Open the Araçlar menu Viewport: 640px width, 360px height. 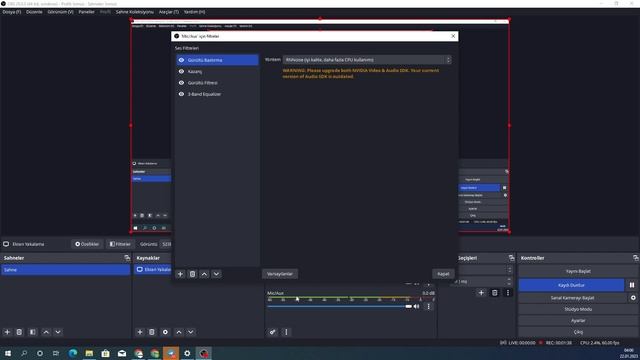point(169,12)
